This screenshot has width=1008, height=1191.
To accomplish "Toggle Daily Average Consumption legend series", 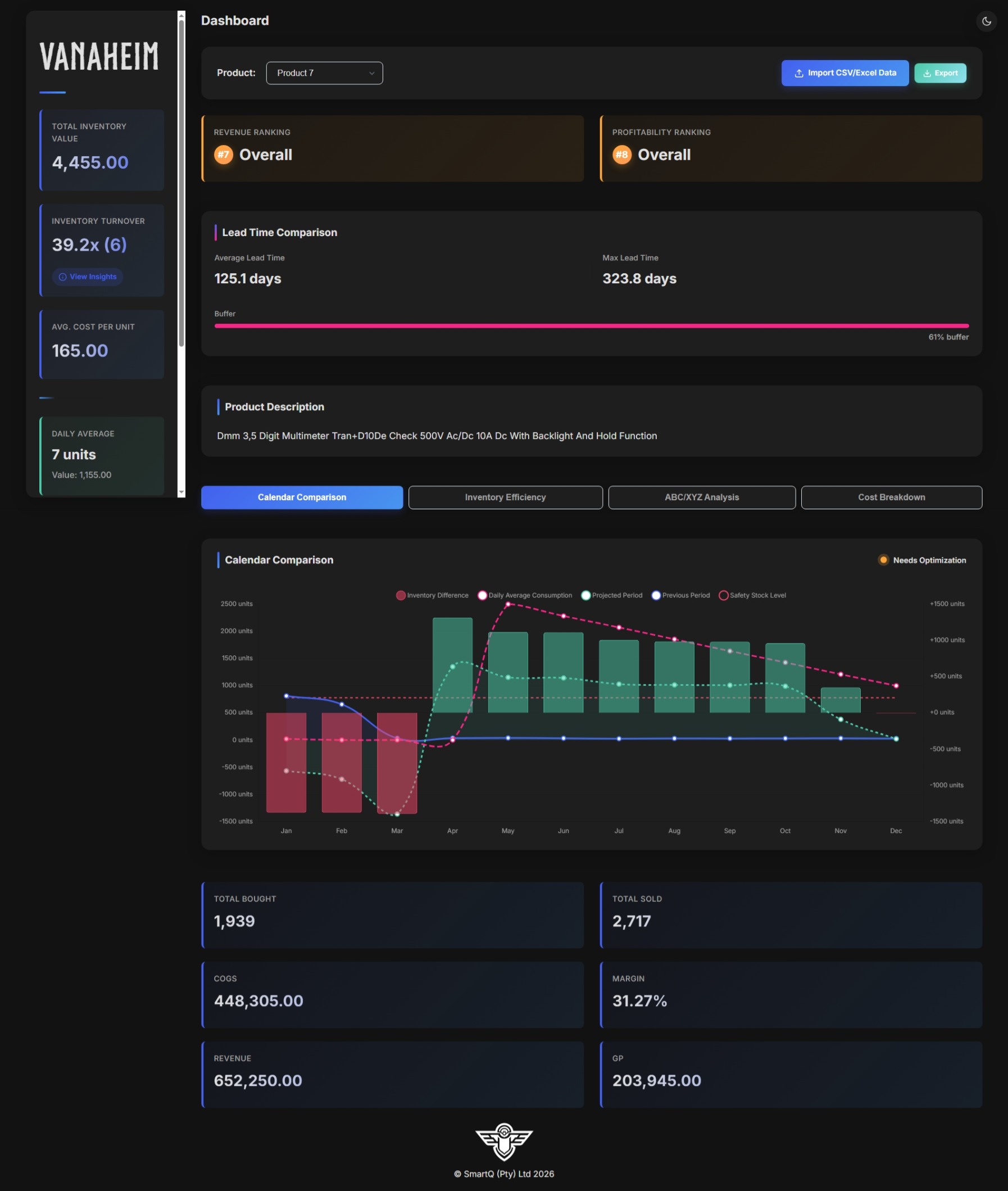I will pyautogui.click(x=525, y=596).
